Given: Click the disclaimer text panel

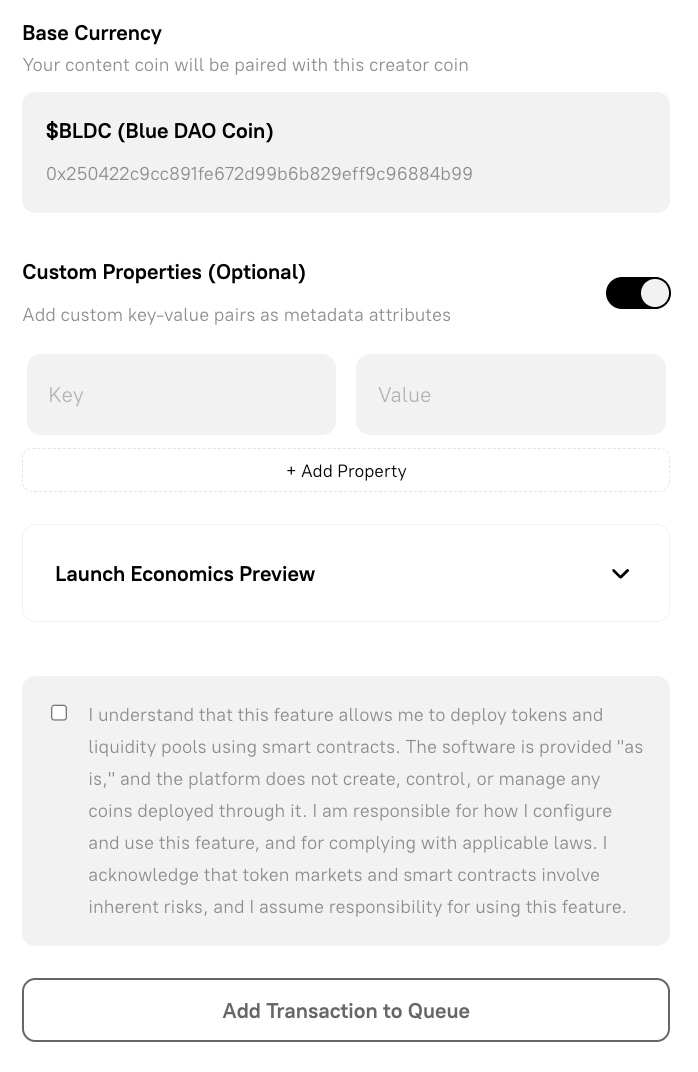Looking at the screenshot, I should [x=365, y=811].
